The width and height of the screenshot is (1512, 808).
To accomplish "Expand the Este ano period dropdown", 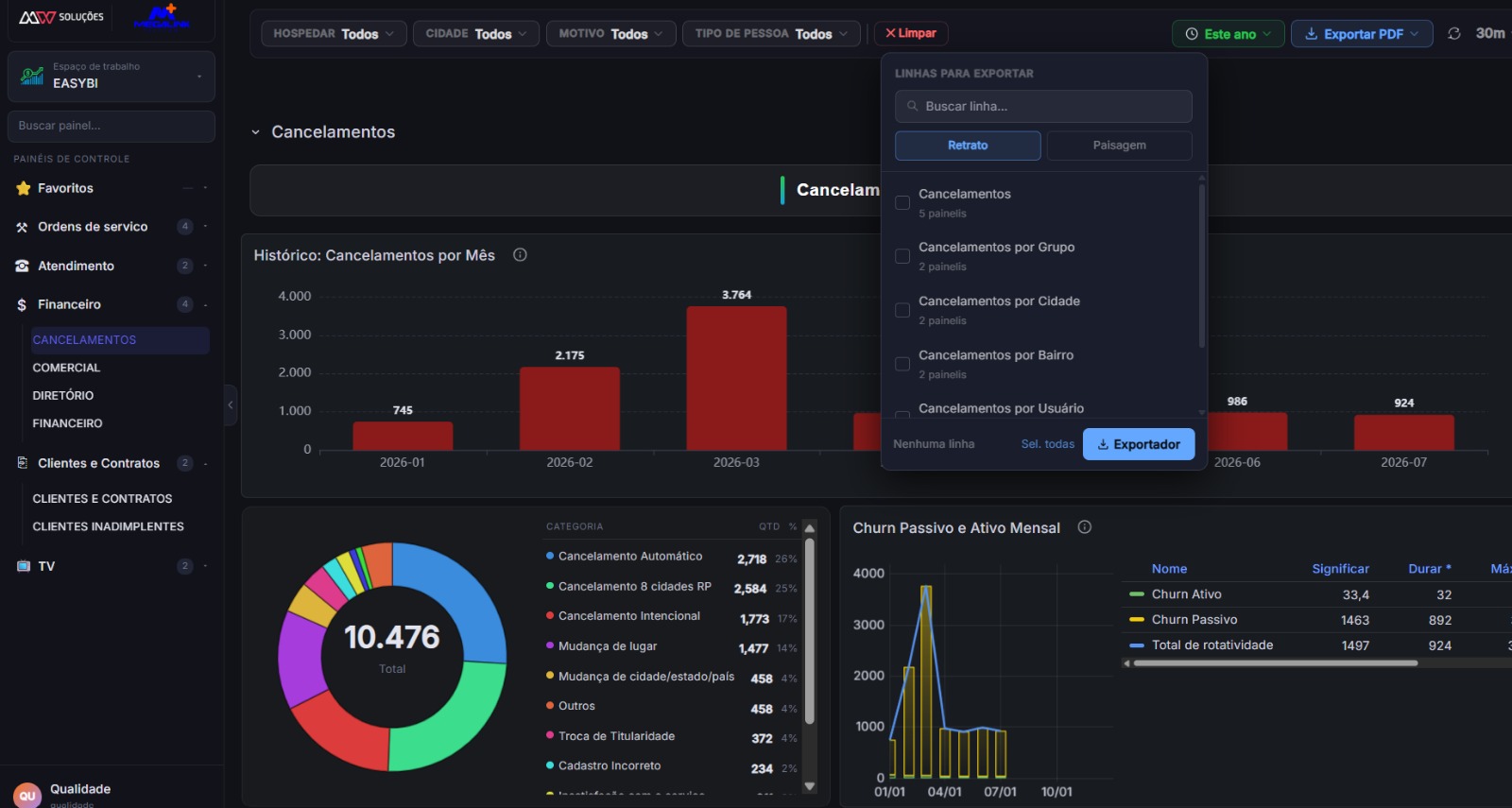I will [1228, 33].
